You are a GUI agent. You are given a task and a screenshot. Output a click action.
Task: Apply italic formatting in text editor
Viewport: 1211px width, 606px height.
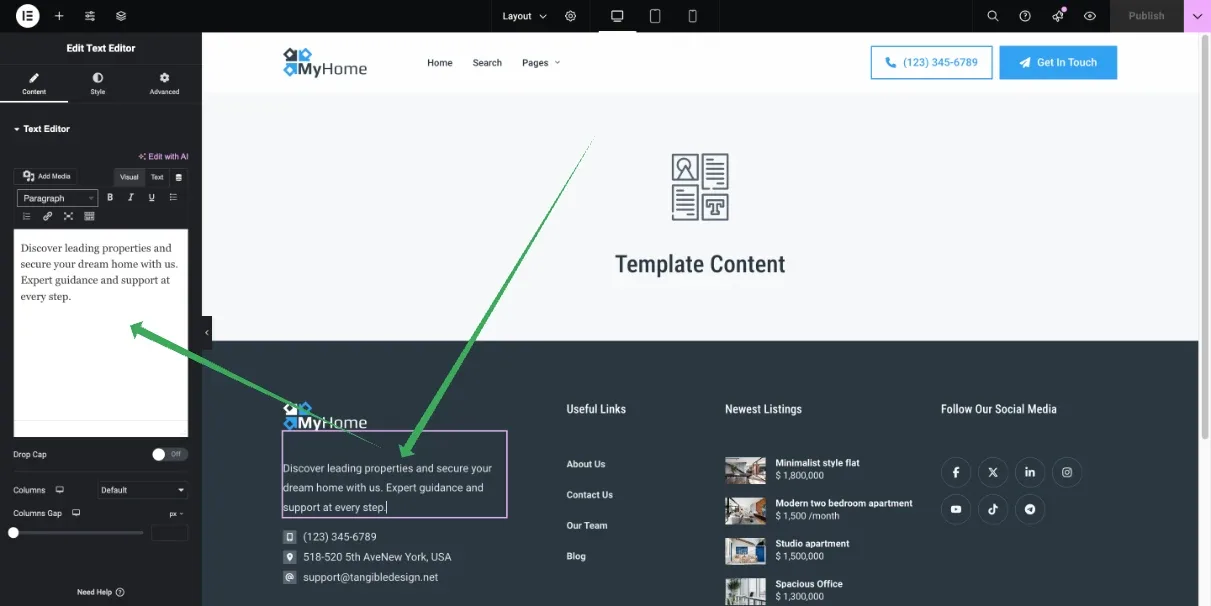click(x=131, y=198)
